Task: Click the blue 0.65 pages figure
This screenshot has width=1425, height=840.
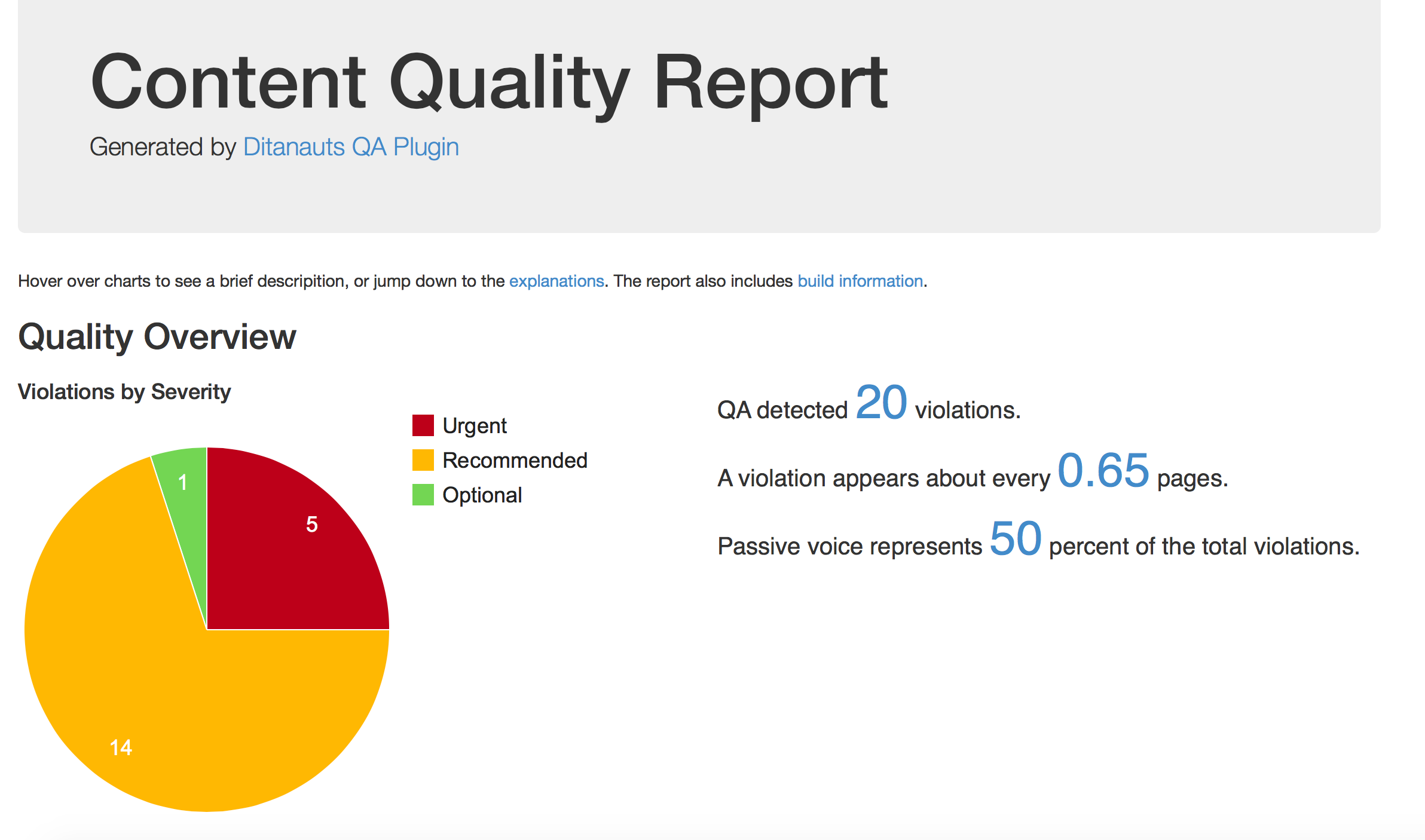Action: tap(1103, 471)
